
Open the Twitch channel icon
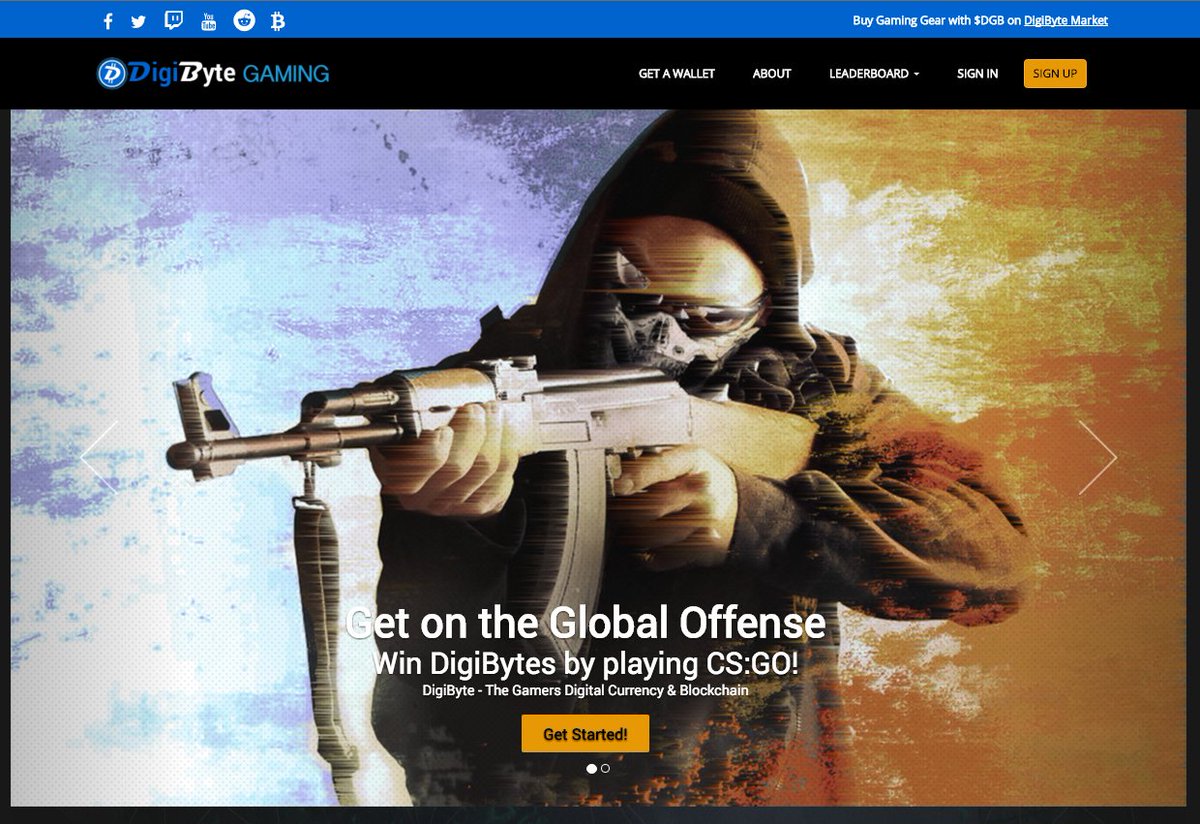(174, 20)
